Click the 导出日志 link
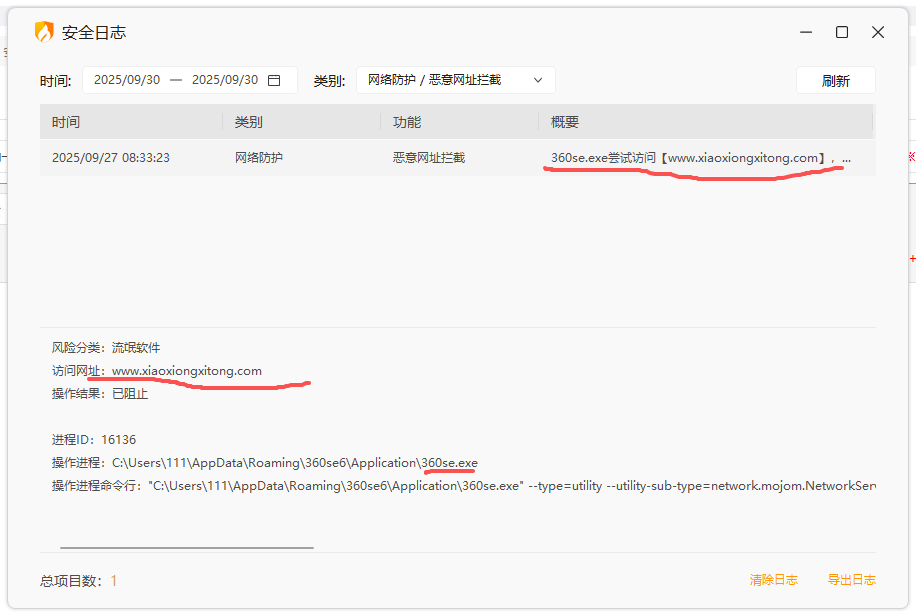916x616 pixels. 851,580
